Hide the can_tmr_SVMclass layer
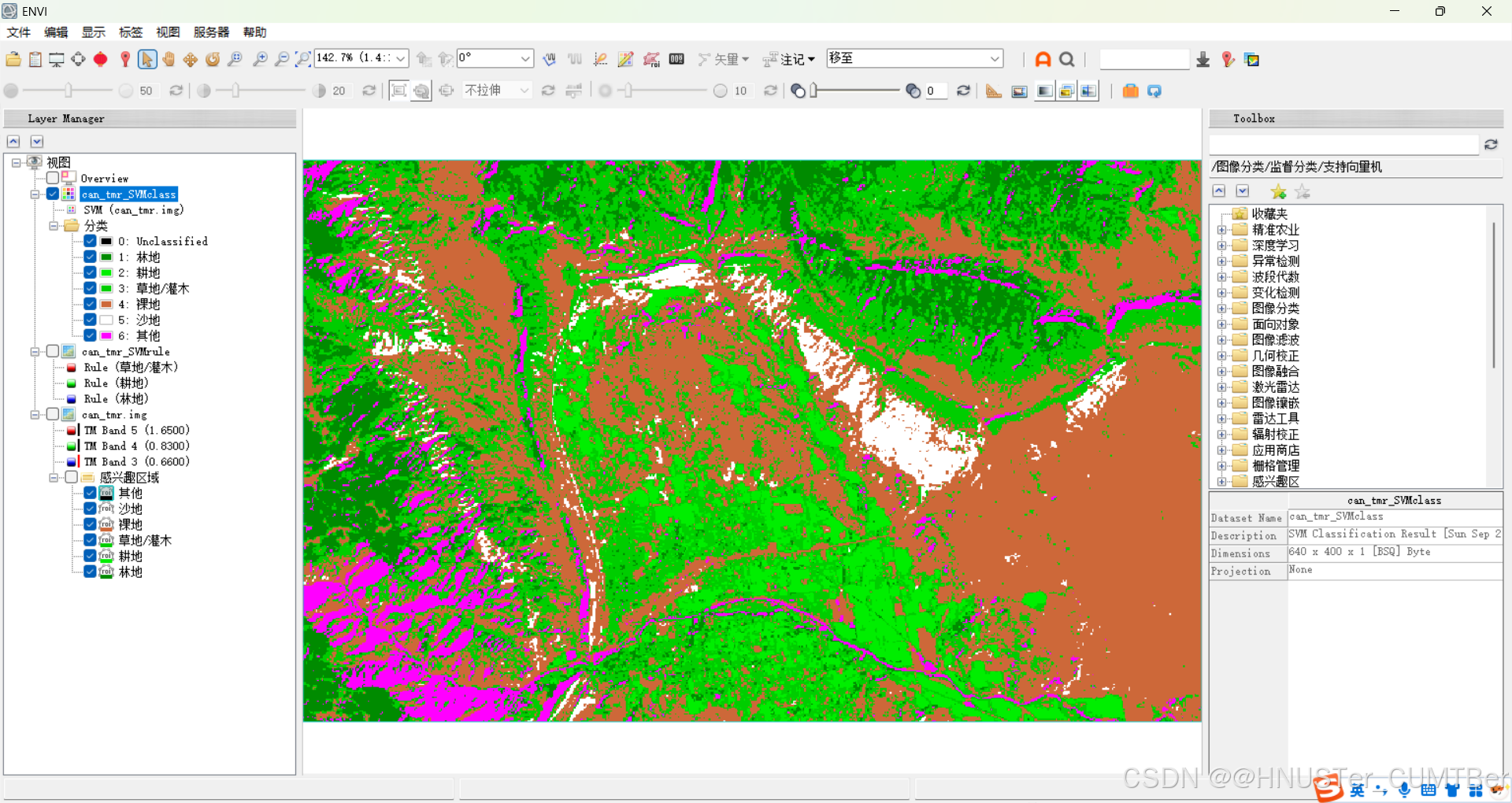 click(53, 194)
